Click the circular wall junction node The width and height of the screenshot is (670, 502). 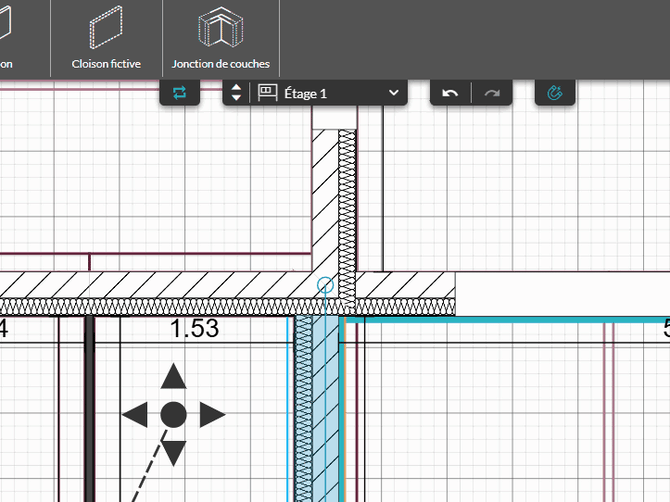pos(325,286)
